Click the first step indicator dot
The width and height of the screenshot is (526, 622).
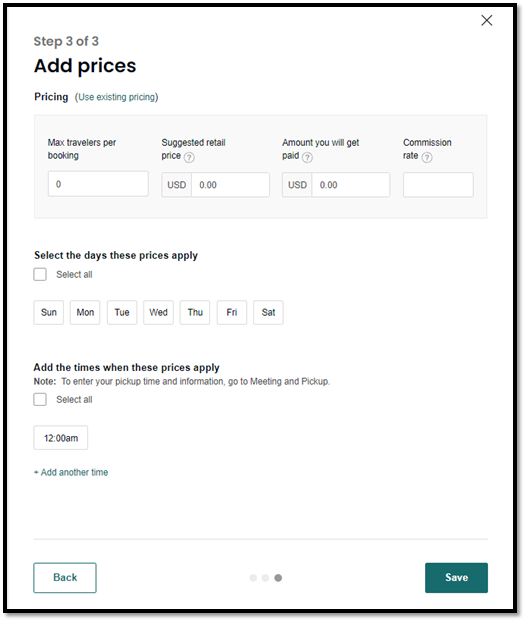coord(253,578)
